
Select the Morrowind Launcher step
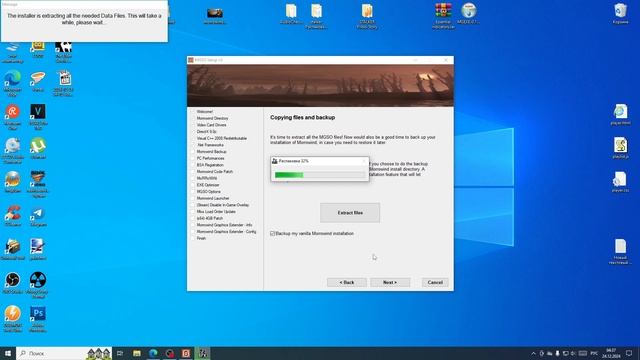pyautogui.click(x=213, y=198)
